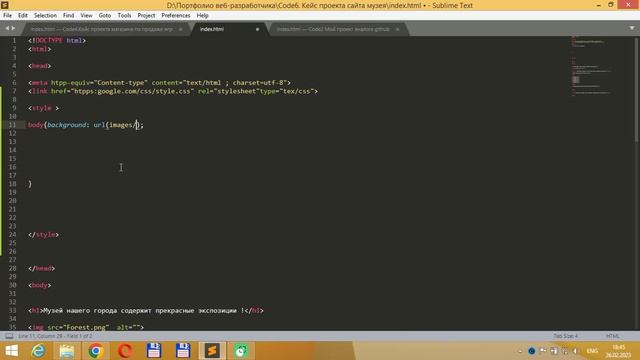This screenshot has width=640, height=360.
Task: Click status bar text Line 11, Column 28
Action: [x=56, y=336]
